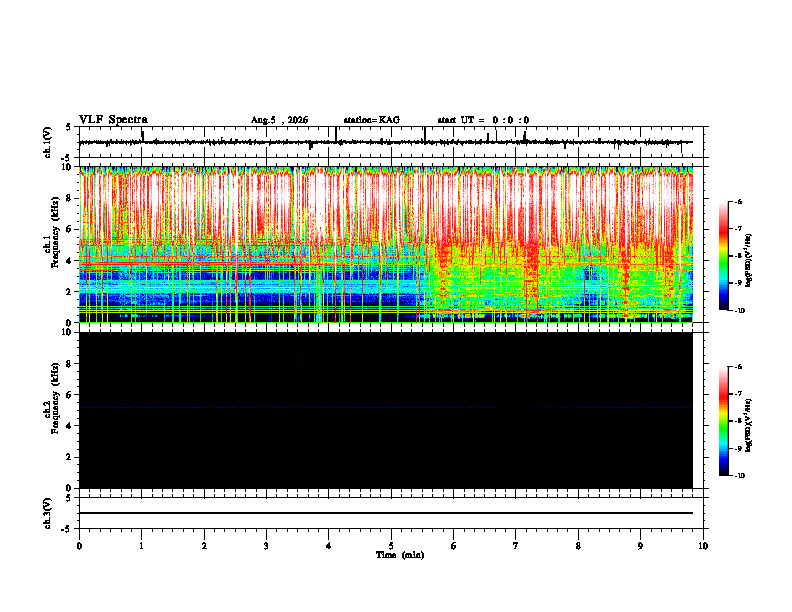Click the ch.3(V) axis label

point(48,513)
